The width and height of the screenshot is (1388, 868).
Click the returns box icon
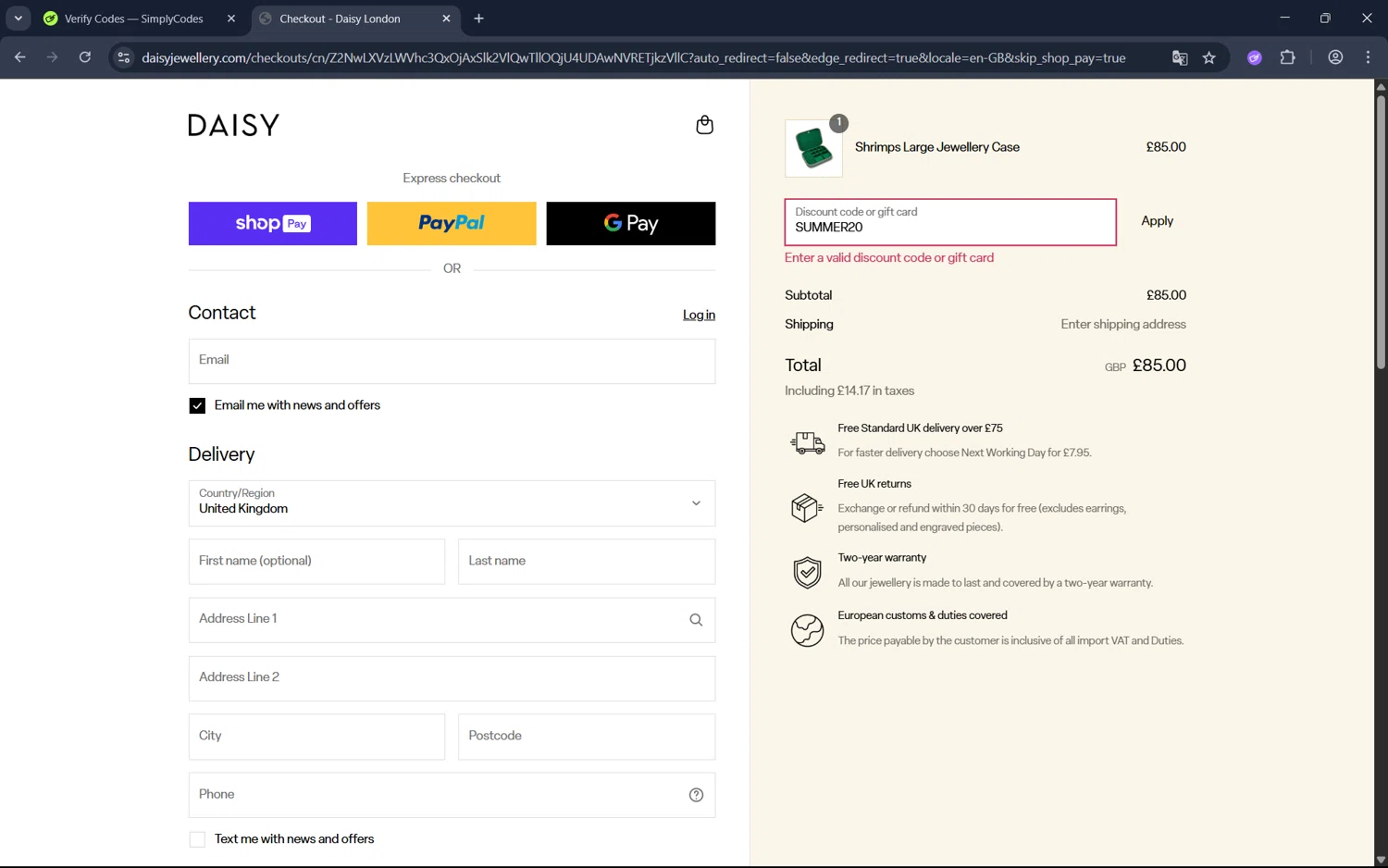[807, 507]
